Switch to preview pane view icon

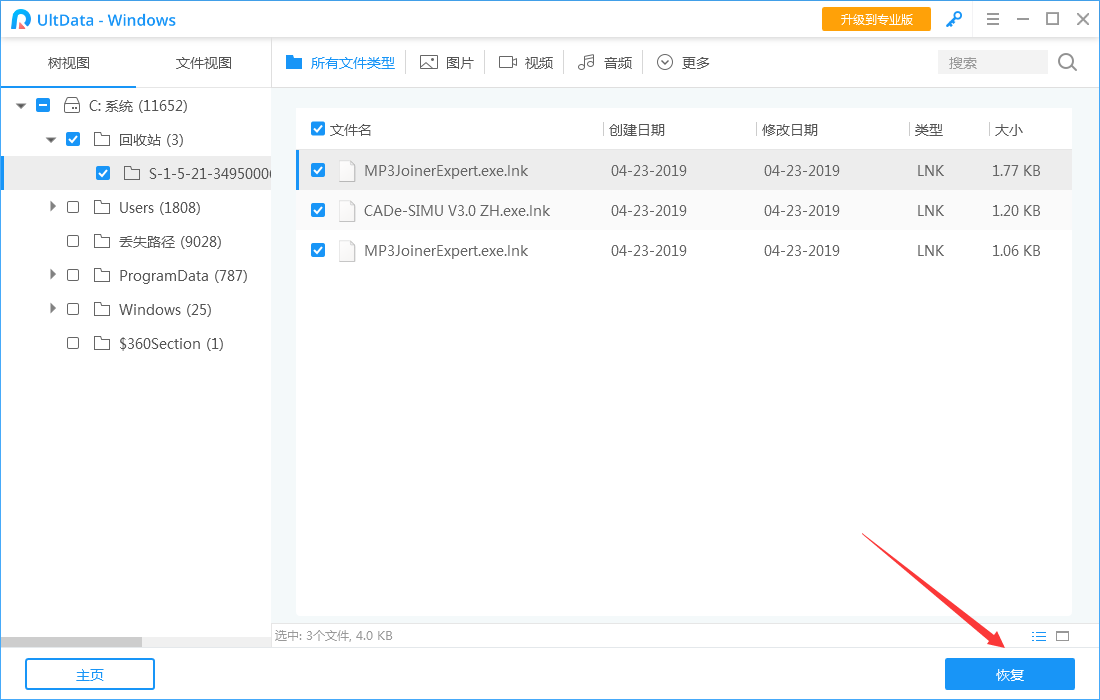point(1063,636)
